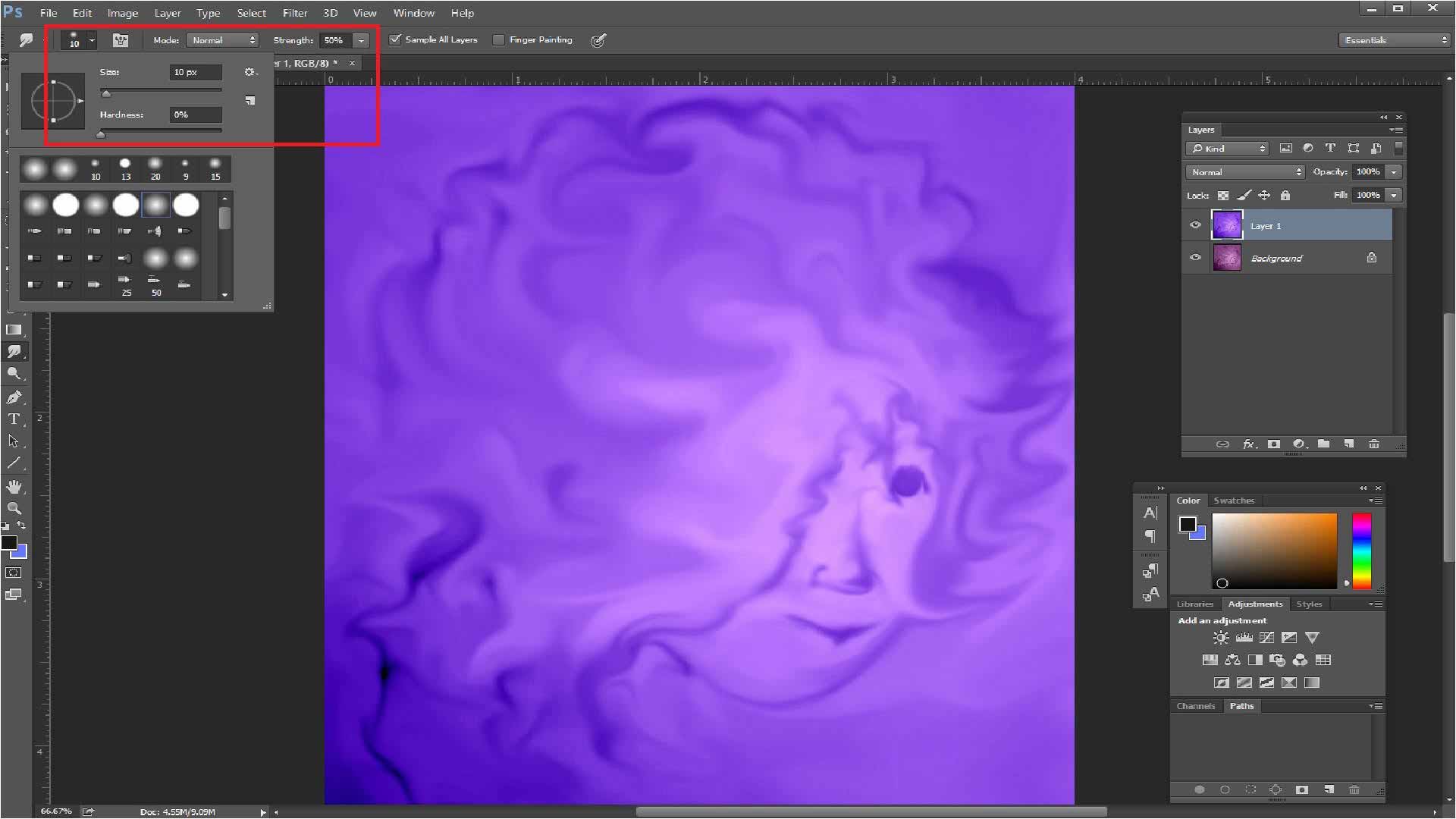This screenshot has width=1456, height=819.
Task: Click the Layer 1 thumbnail
Action: coord(1227,225)
